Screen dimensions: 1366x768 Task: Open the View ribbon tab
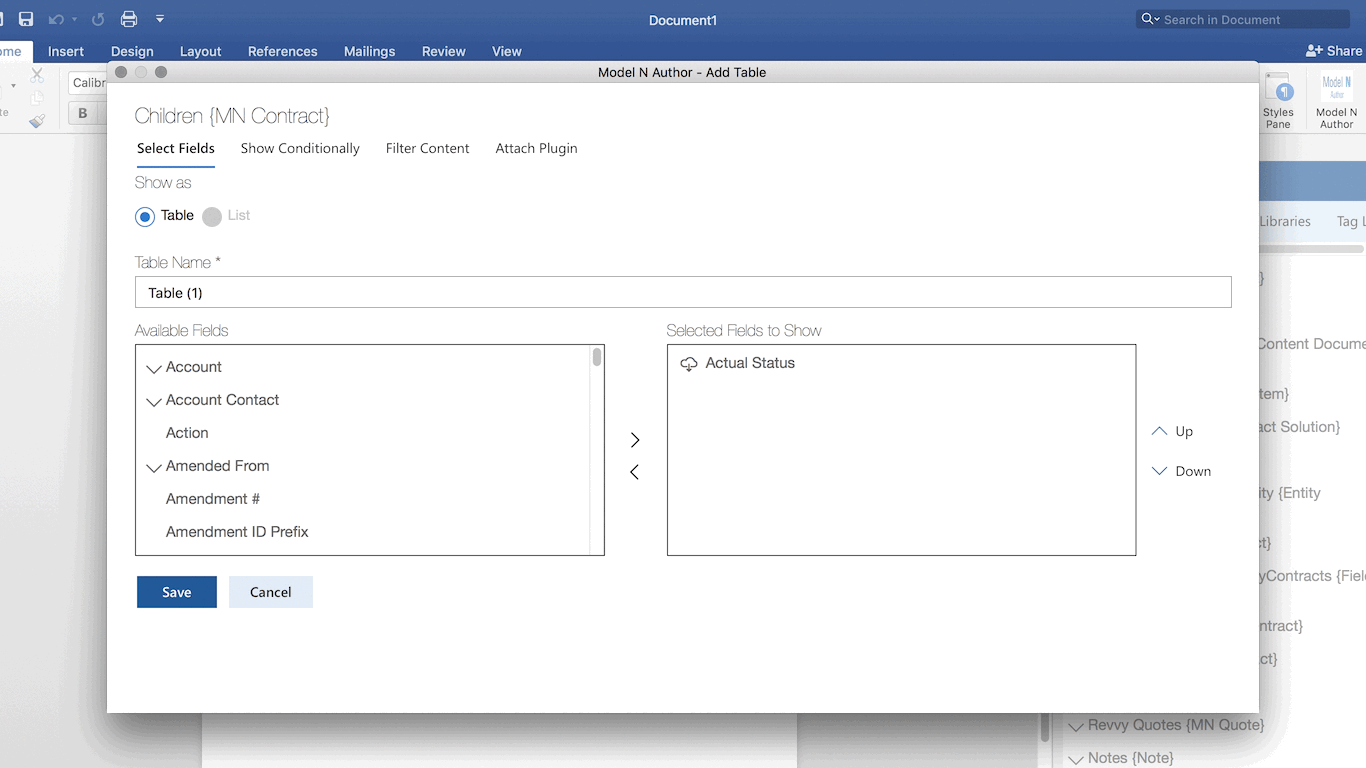tap(507, 51)
